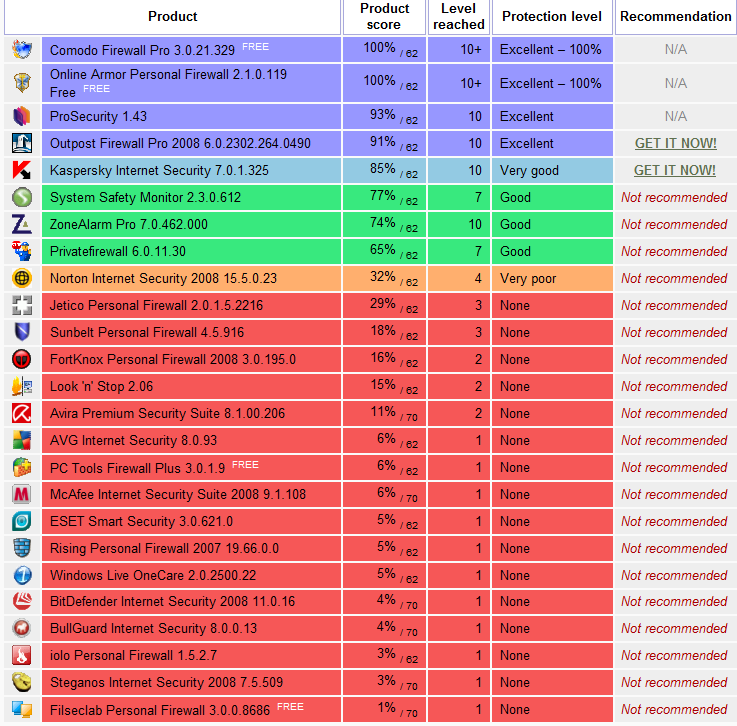The image size is (737, 726).
Task: Select Norton Internet Security 2008 product name
Action: [163, 278]
